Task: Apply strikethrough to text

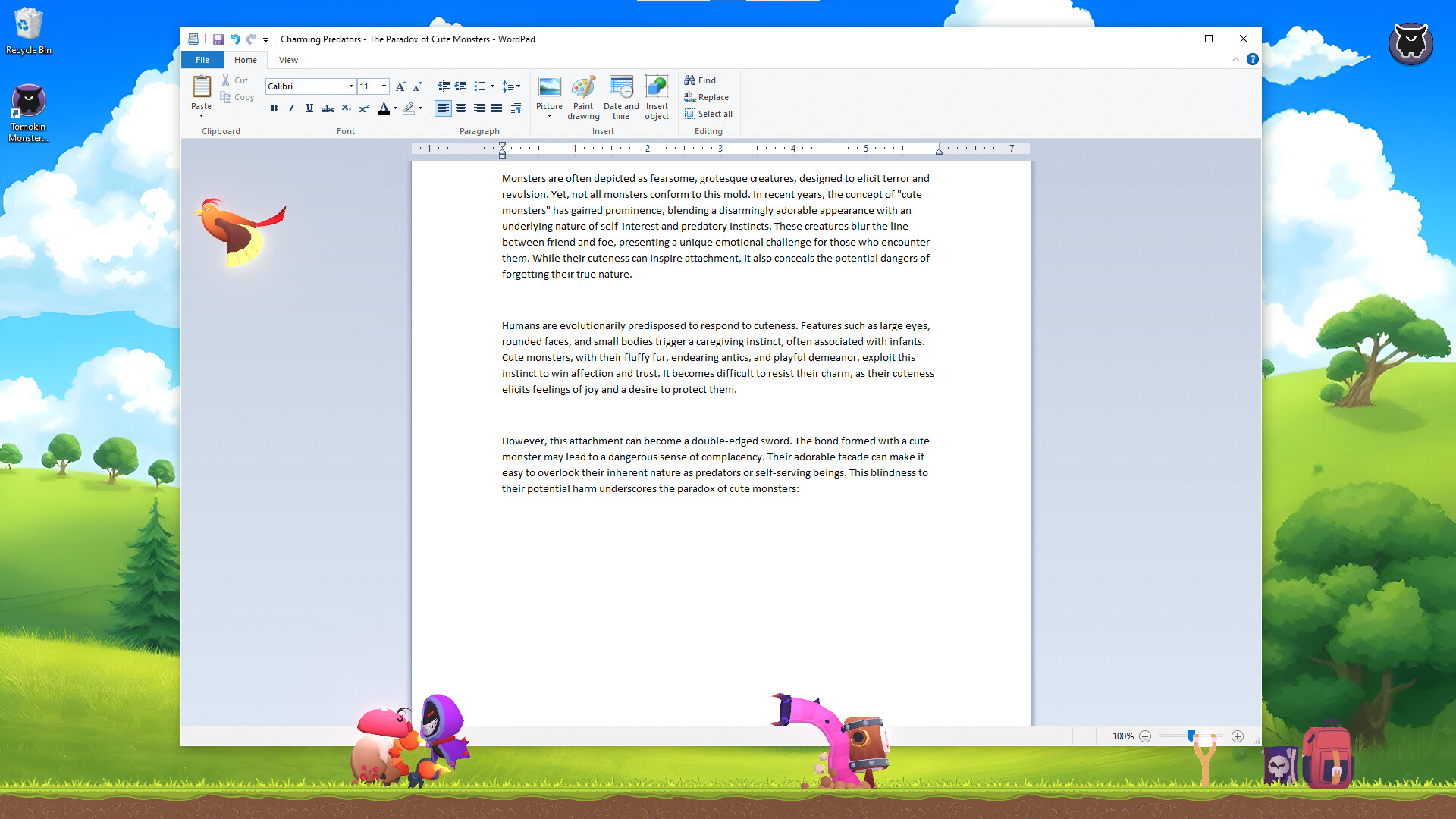Action: [x=328, y=108]
